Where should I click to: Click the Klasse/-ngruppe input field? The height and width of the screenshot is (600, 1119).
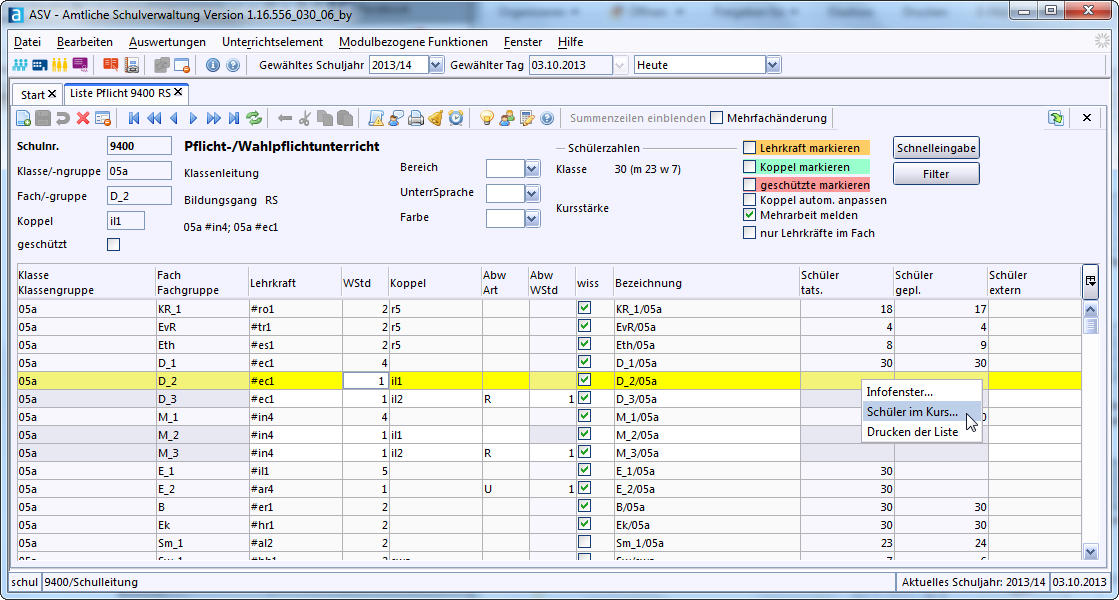[x=139, y=171]
